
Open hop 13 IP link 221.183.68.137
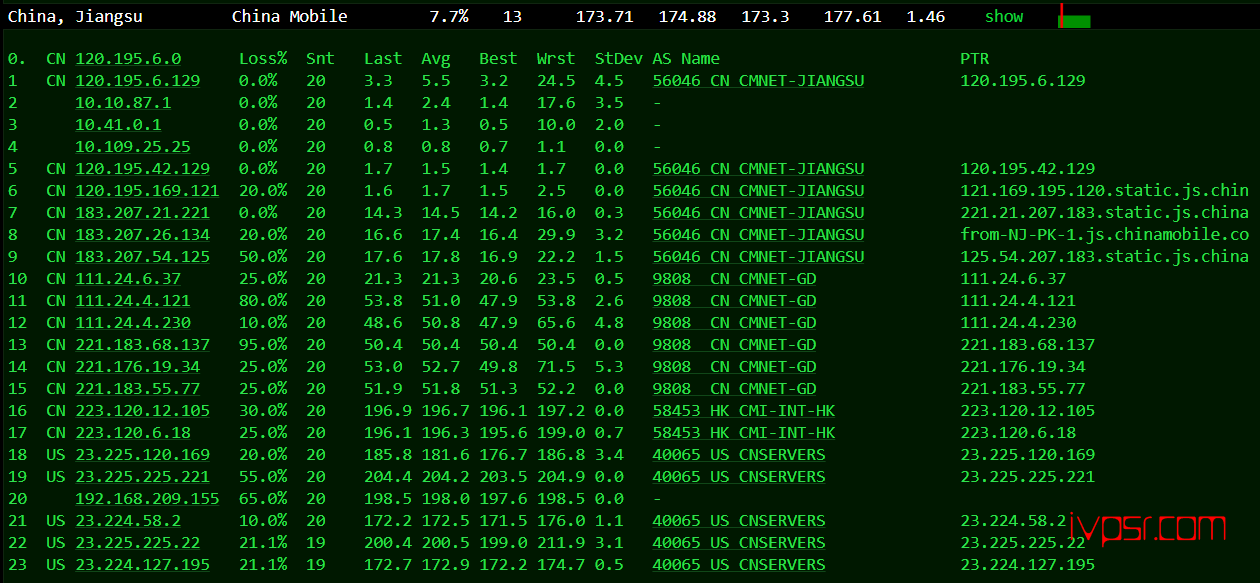(142, 345)
